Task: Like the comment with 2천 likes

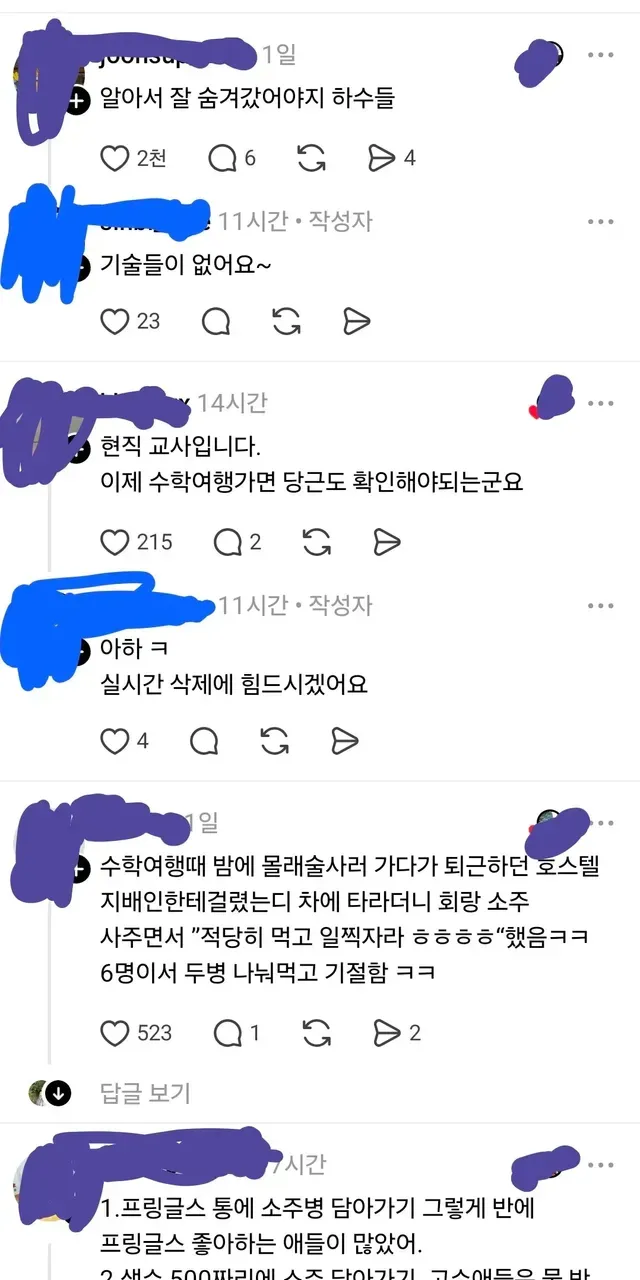Action: coord(116,157)
